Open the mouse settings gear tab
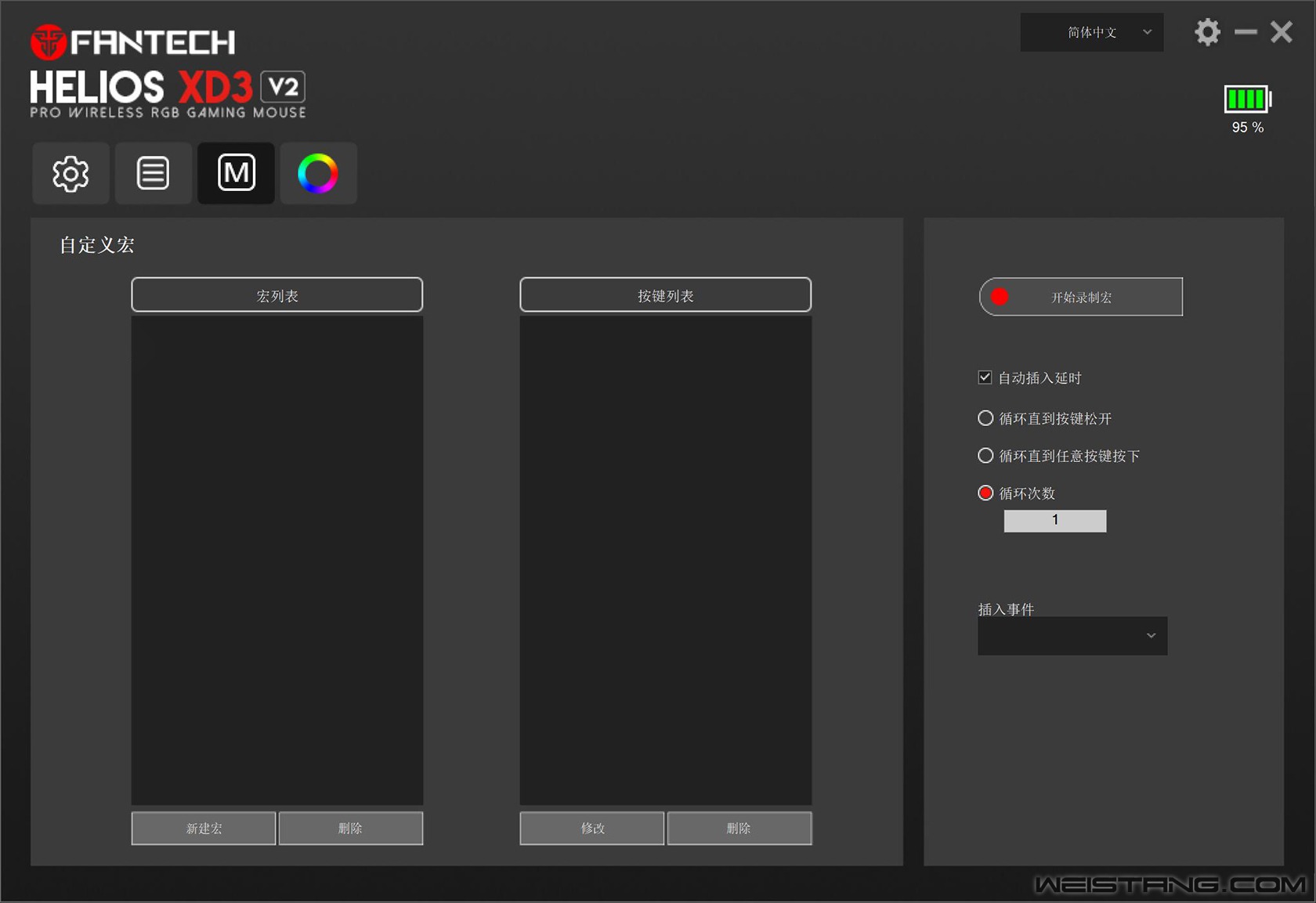1316x903 pixels. tap(70, 173)
